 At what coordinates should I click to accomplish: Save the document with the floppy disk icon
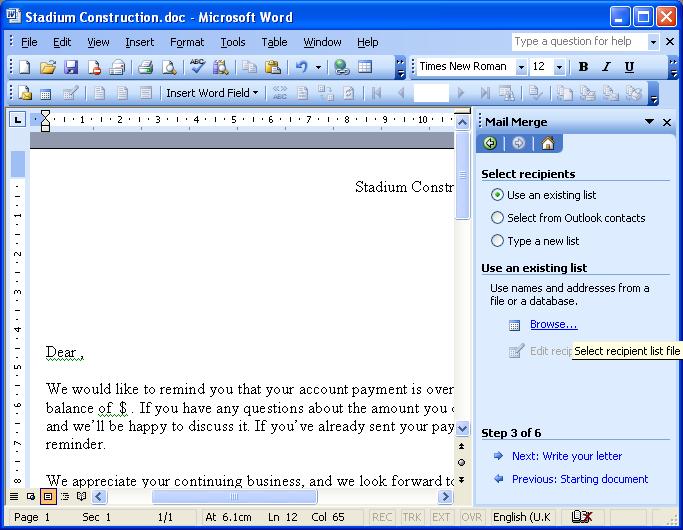(x=71, y=67)
